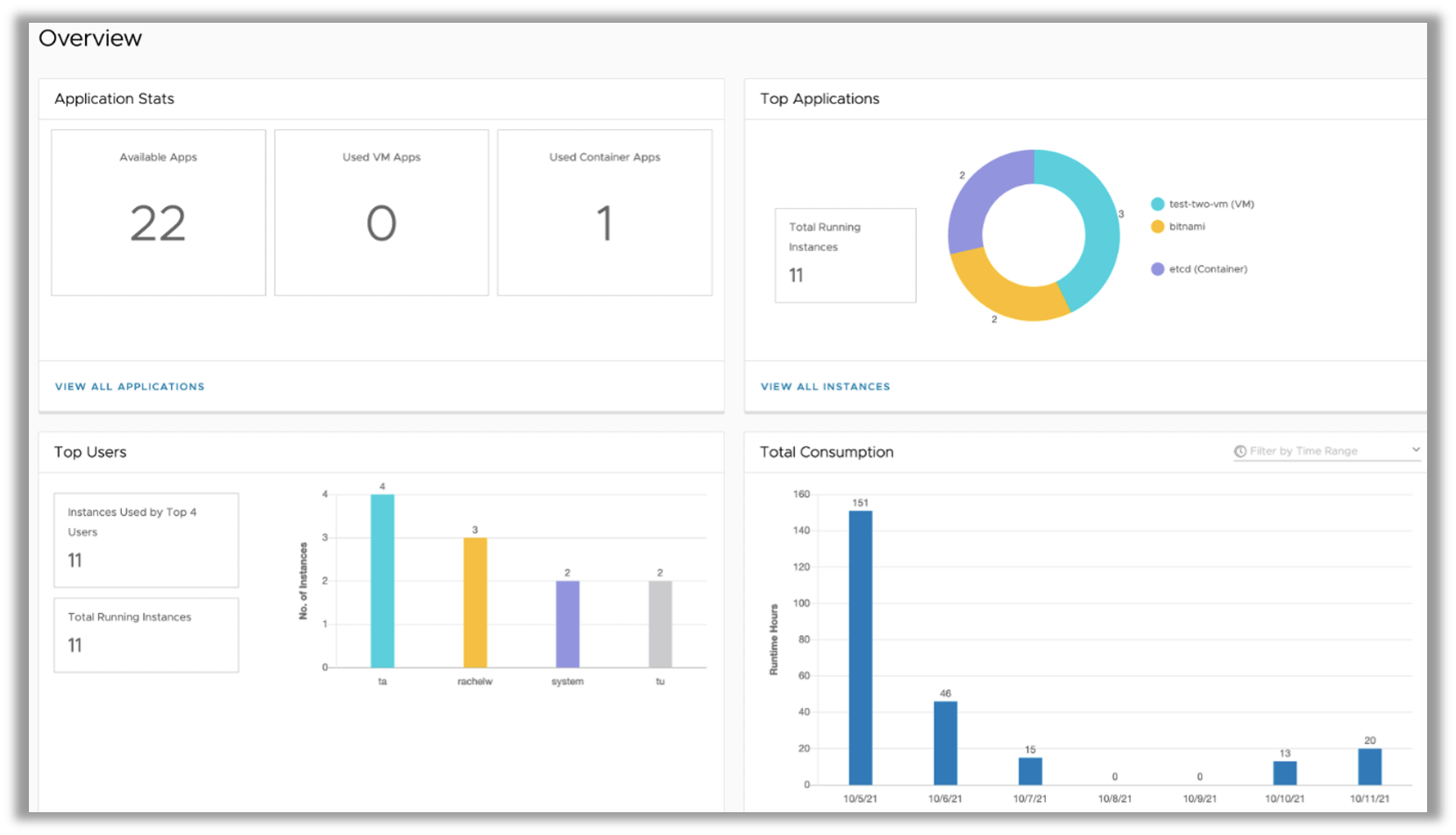Select the test-two-vm (VM) legend label
Screen dimensions: 1456x835
(x=1211, y=204)
